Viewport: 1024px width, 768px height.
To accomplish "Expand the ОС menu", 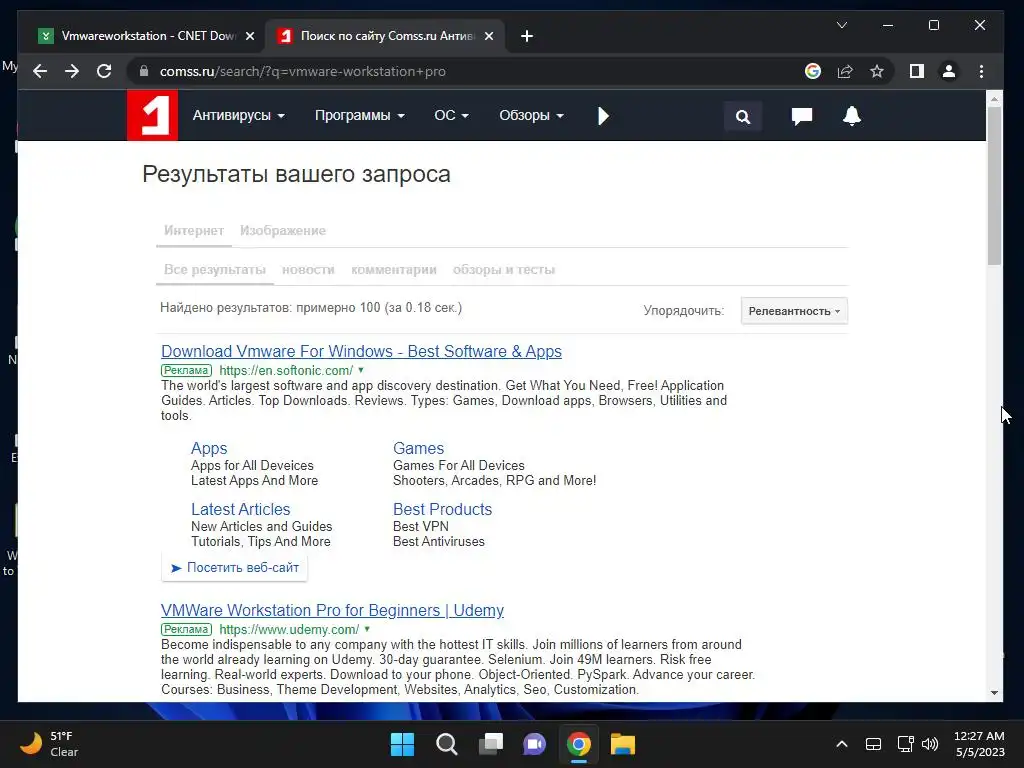I will [451, 116].
